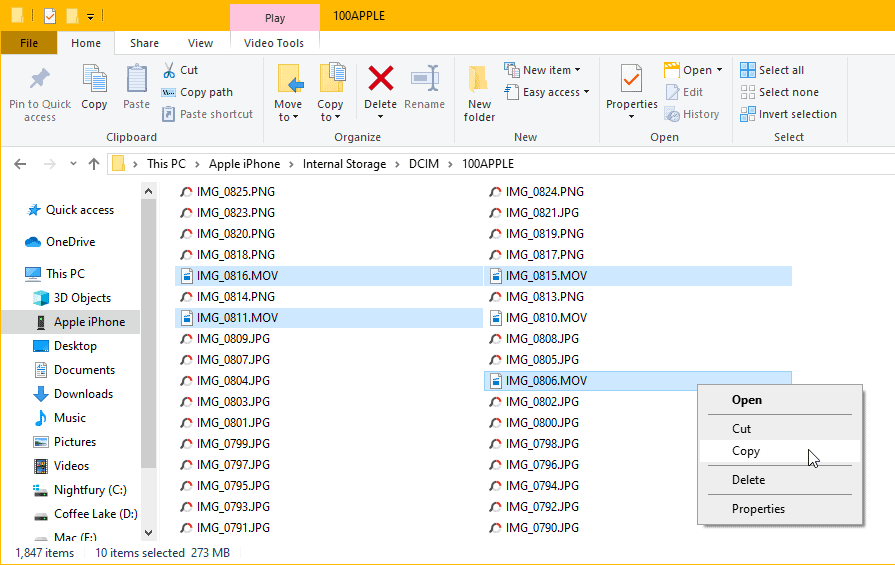The width and height of the screenshot is (895, 565).
Task: Open recent locations dropdown arrow
Action: coord(73,164)
